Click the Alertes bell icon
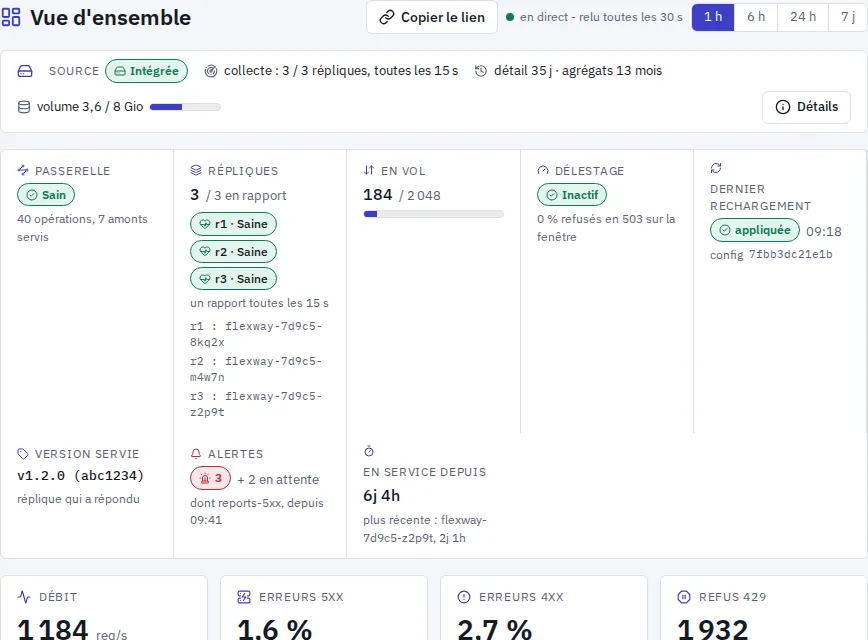This screenshot has width=868, height=640. pos(196,454)
